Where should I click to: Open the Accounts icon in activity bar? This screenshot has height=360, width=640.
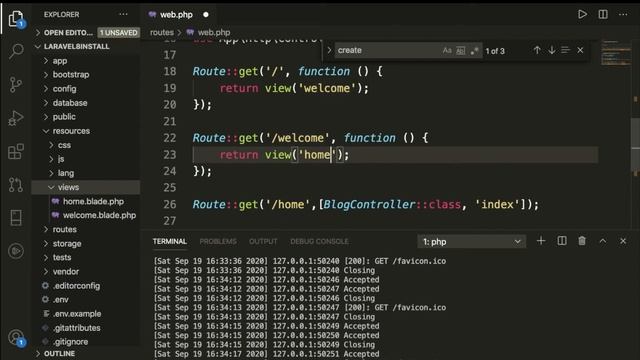(16, 338)
